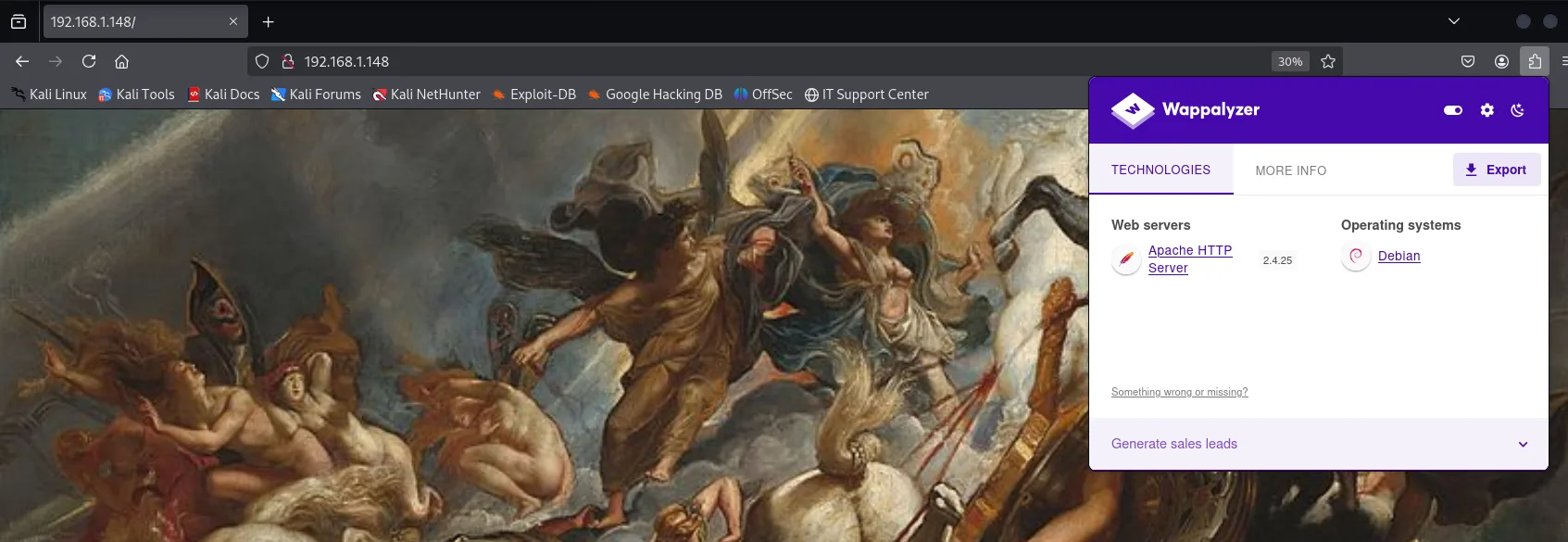The height and width of the screenshot is (542, 1568).
Task: Open the tracking protection shield icon
Action: [262, 61]
